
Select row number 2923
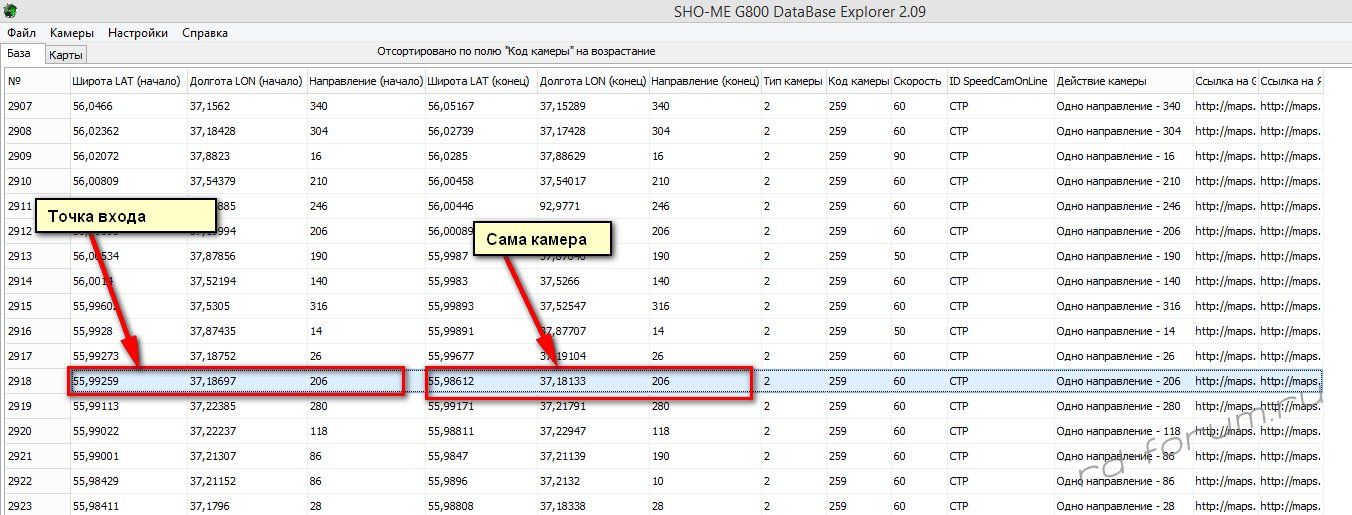37,506
